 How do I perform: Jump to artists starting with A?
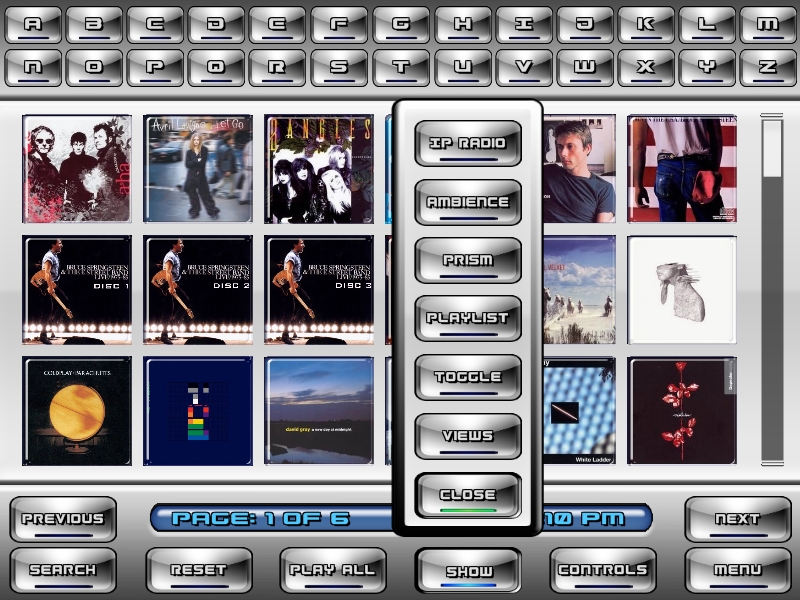[x=33, y=24]
